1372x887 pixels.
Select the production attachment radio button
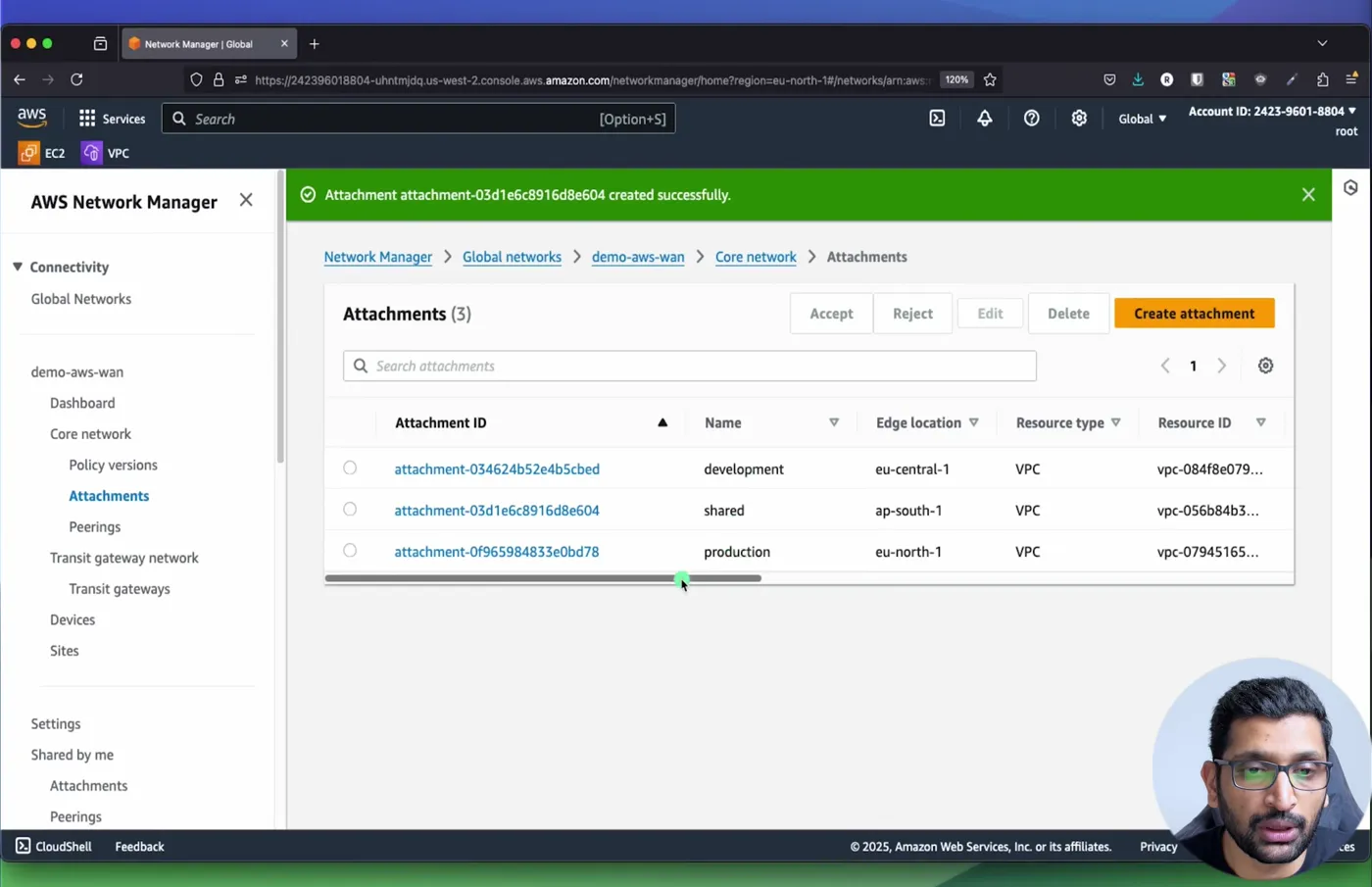coord(350,551)
